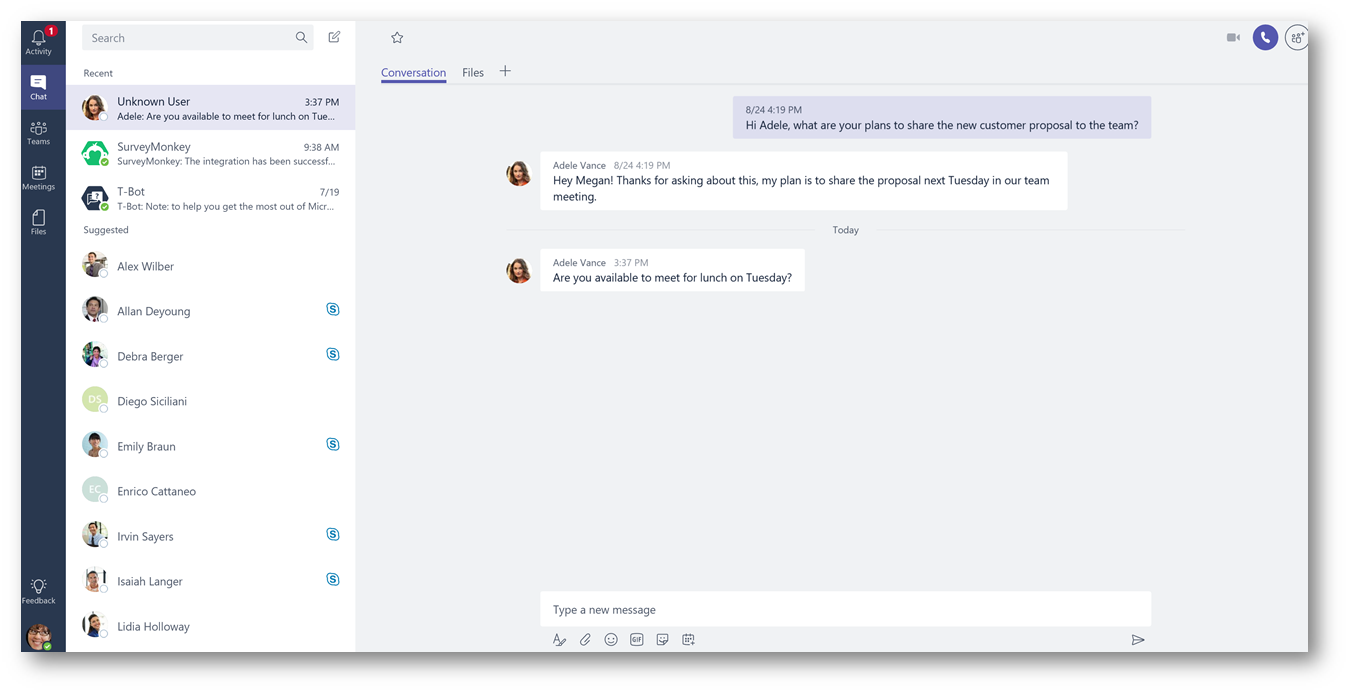
Task: Click Adele Vance's avatar on 3:37 PM message
Action: point(518,270)
